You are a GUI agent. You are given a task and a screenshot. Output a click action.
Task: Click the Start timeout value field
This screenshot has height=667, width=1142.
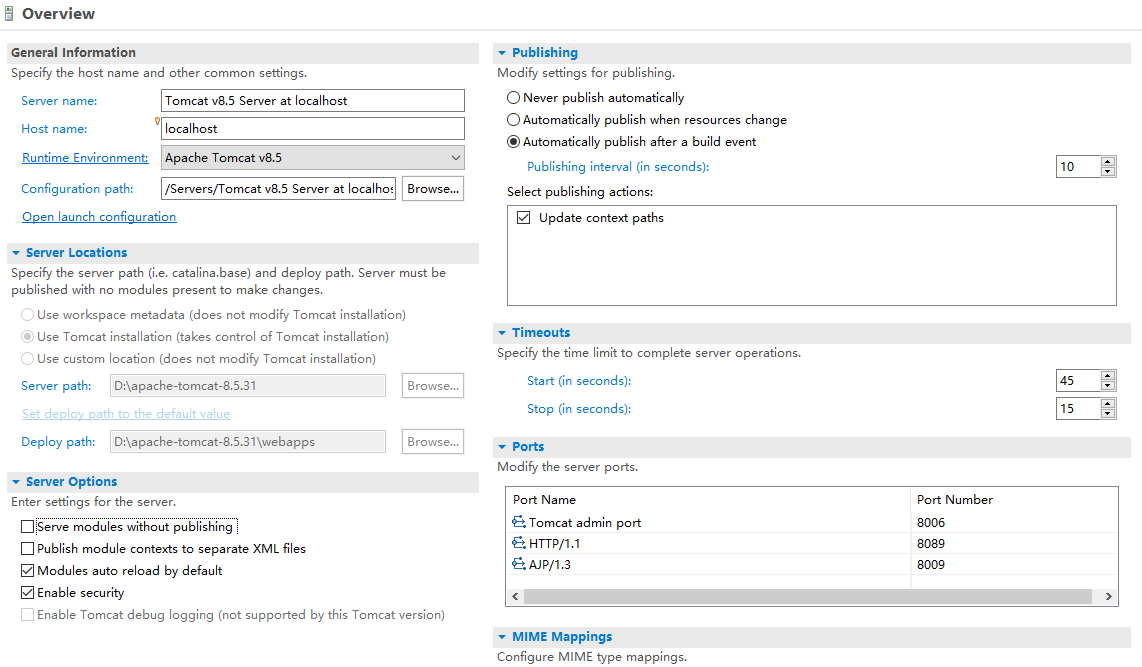click(x=1079, y=381)
